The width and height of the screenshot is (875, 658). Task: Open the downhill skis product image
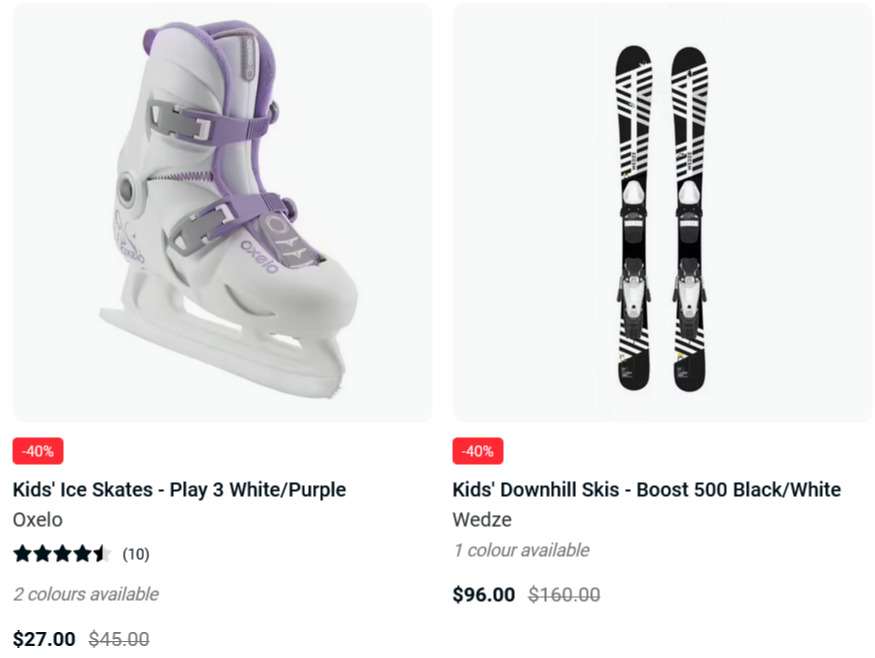(662, 212)
